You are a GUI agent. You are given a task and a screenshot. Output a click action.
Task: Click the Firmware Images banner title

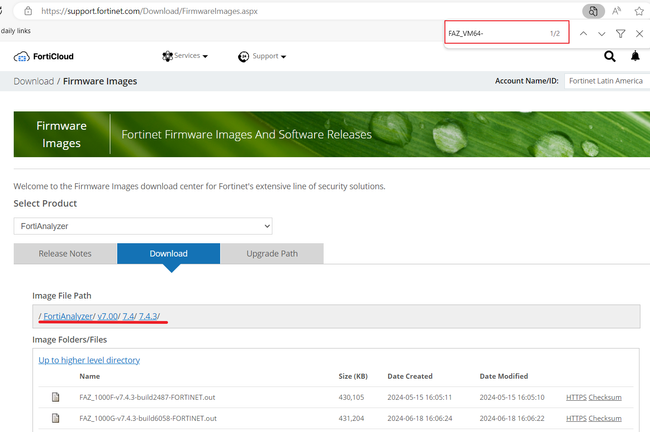click(61, 134)
